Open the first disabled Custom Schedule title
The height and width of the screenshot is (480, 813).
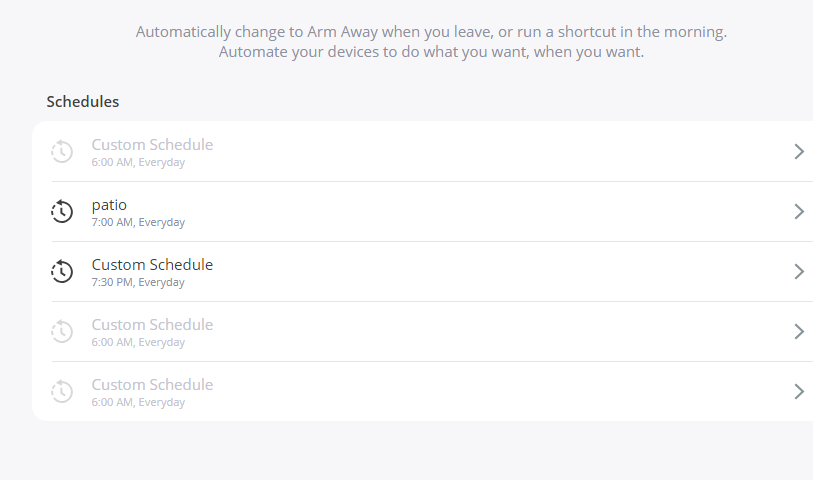[152, 145]
